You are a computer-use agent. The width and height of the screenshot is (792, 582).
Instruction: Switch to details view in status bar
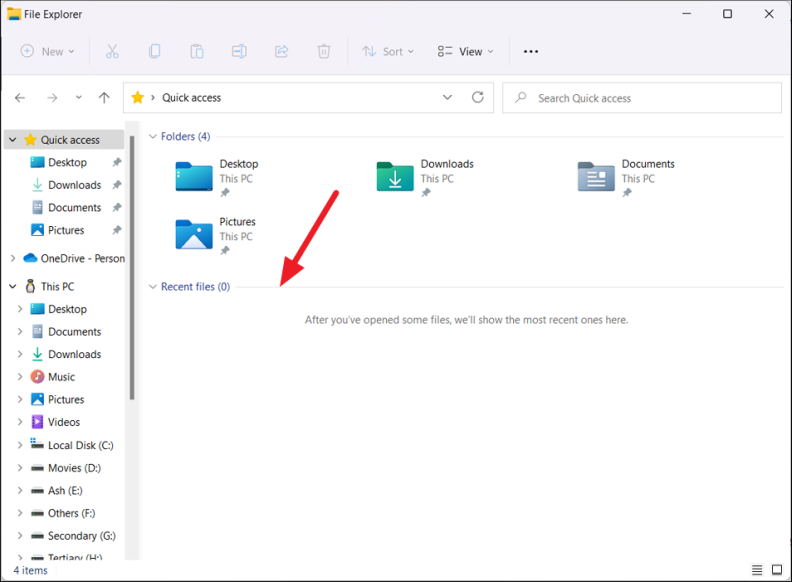click(757, 570)
